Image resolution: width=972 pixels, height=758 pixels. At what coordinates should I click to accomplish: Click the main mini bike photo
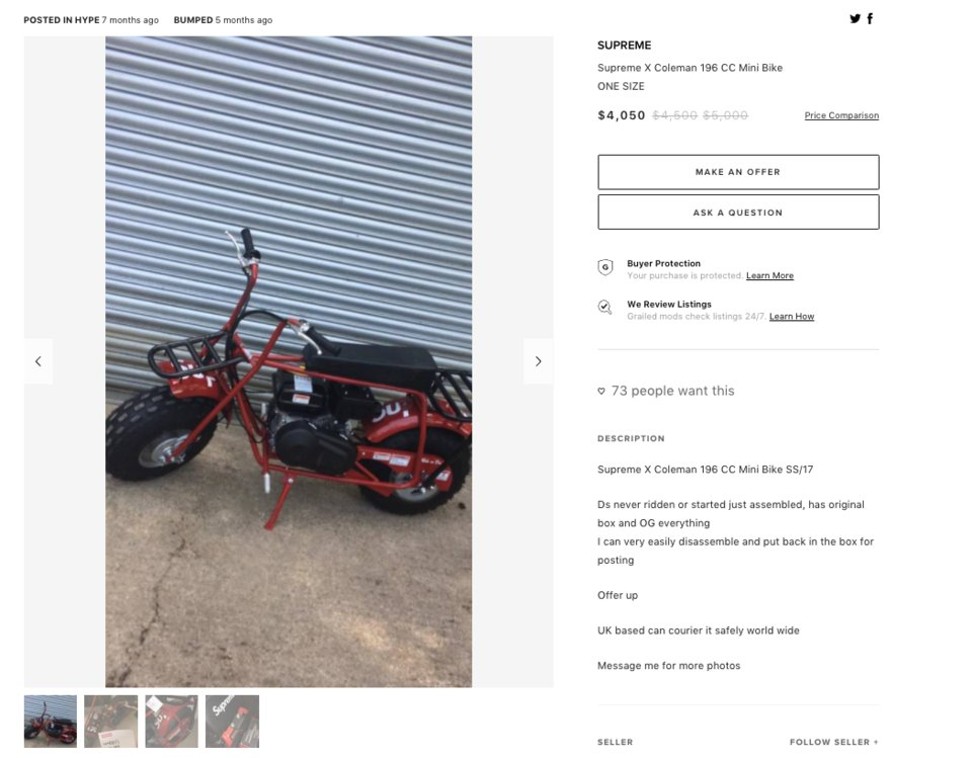click(x=289, y=361)
